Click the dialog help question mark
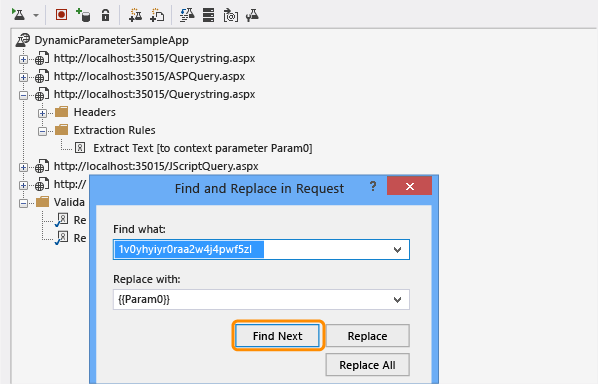 (x=373, y=186)
